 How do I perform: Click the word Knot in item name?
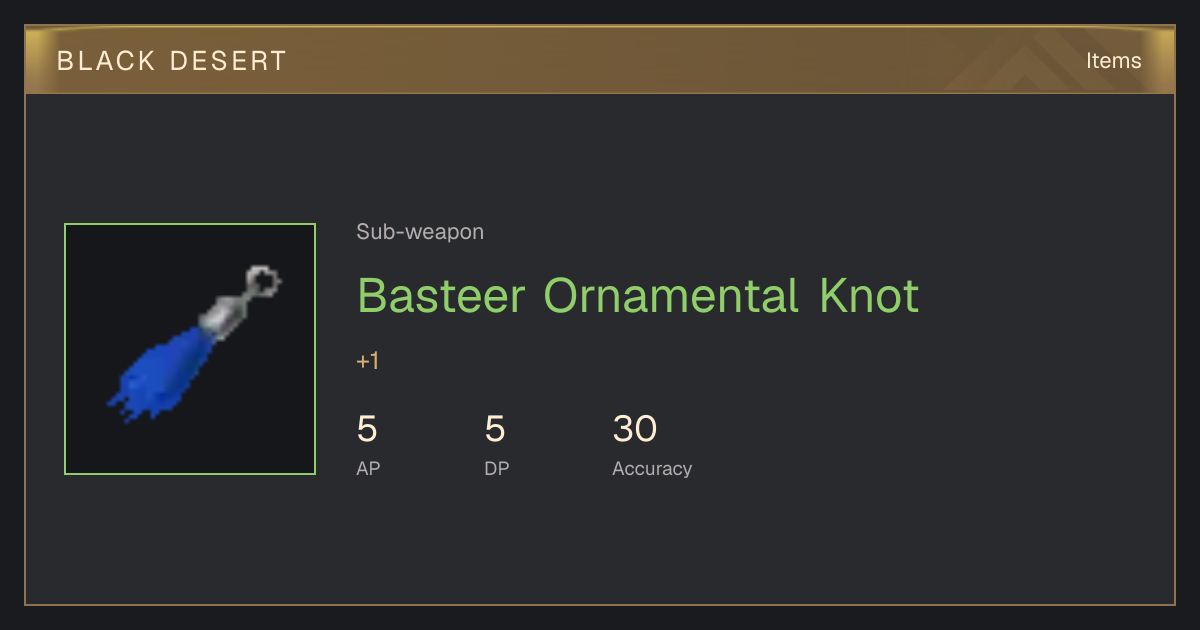[x=868, y=297]
